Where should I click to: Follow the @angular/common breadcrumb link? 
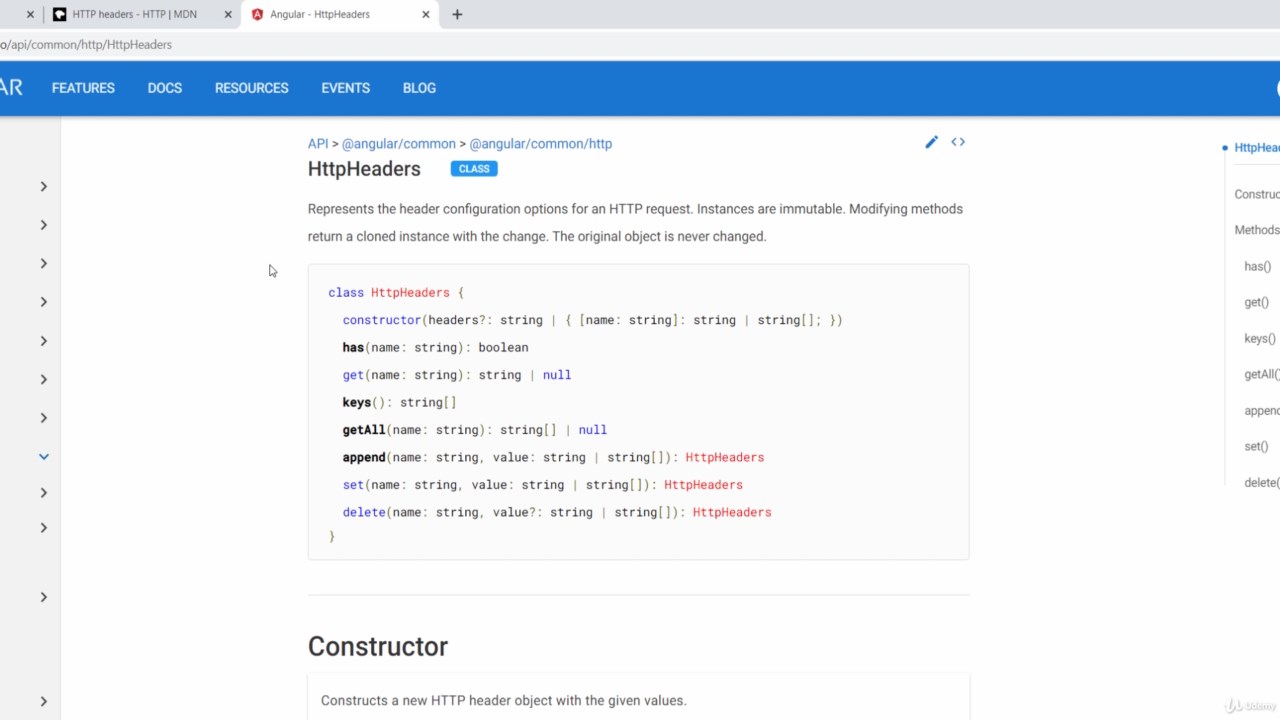398,144
